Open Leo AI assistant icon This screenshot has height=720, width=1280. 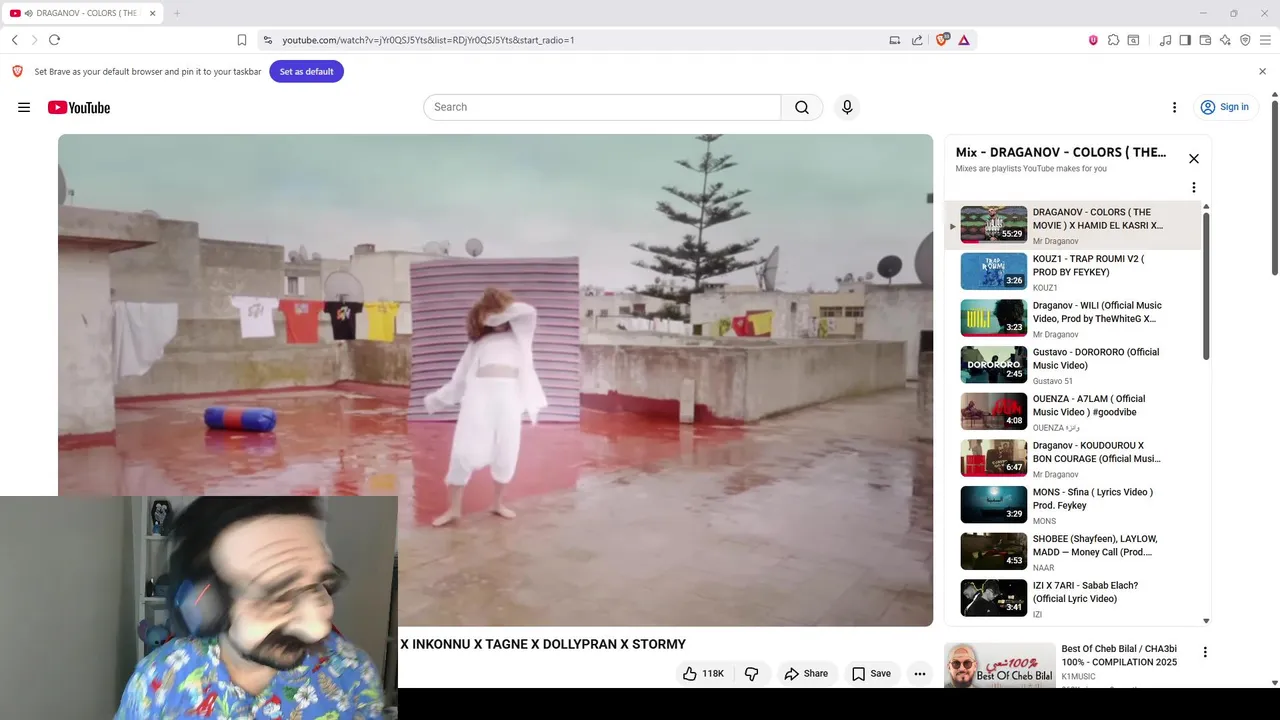pos(1225,40)
